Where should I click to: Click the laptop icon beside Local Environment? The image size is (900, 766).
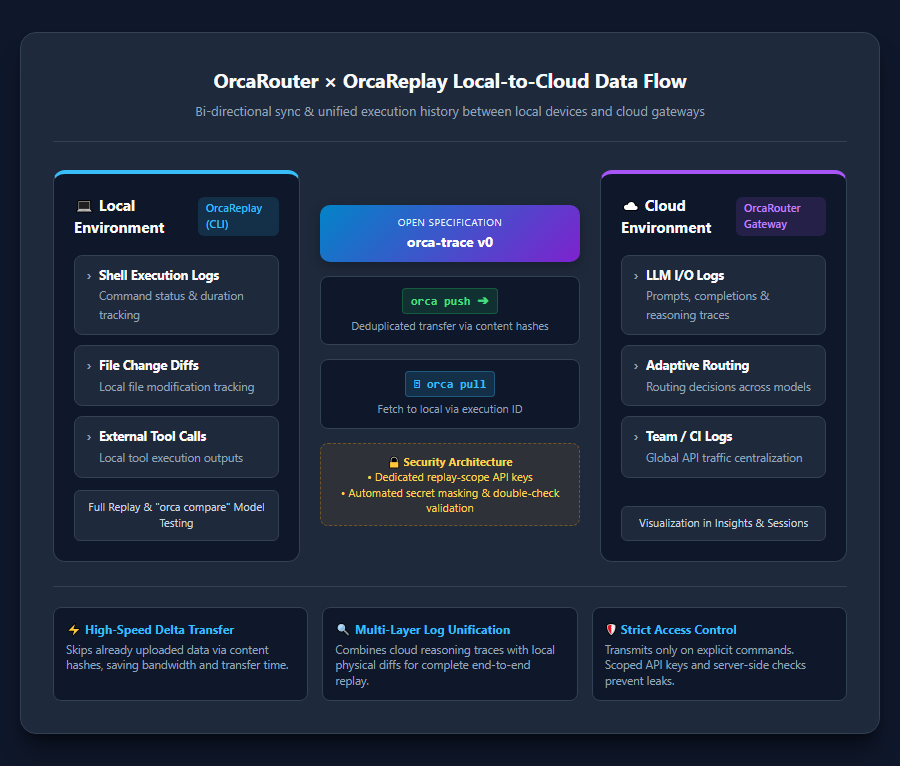pos(84,206)
